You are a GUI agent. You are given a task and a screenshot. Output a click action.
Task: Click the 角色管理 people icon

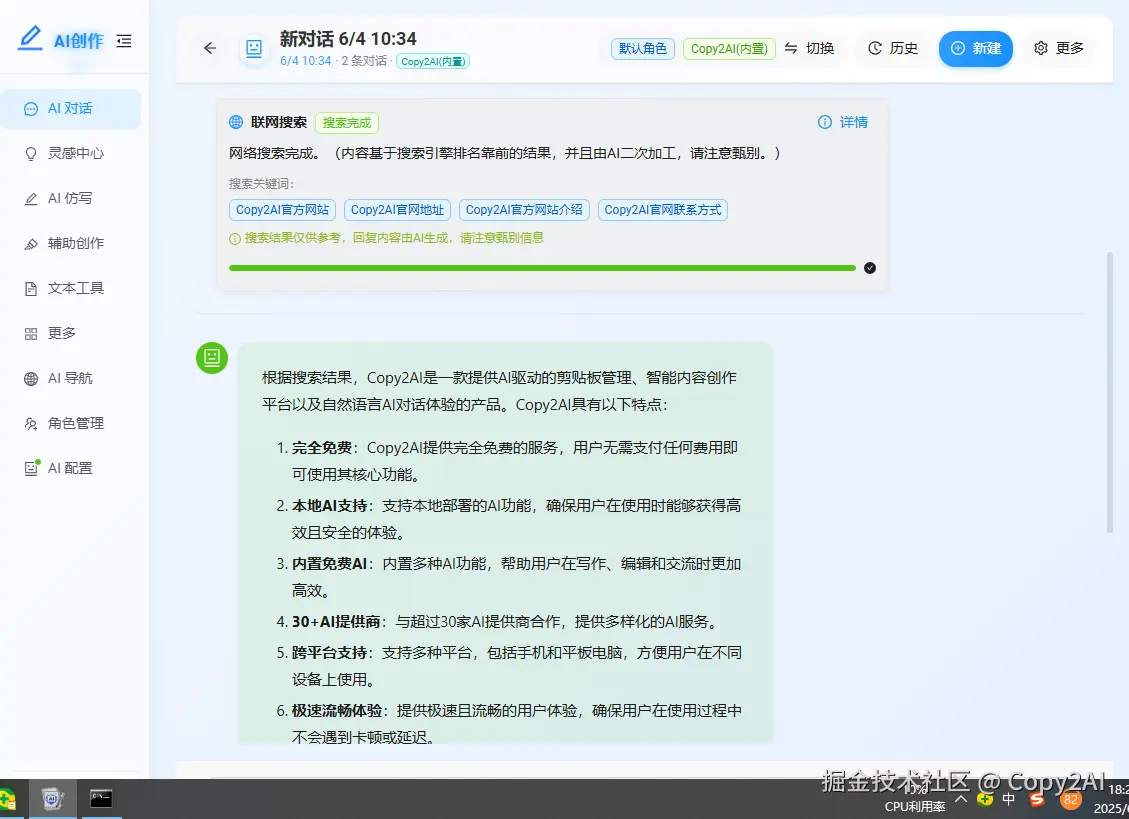pyautogui.click(x=31, y=424)
